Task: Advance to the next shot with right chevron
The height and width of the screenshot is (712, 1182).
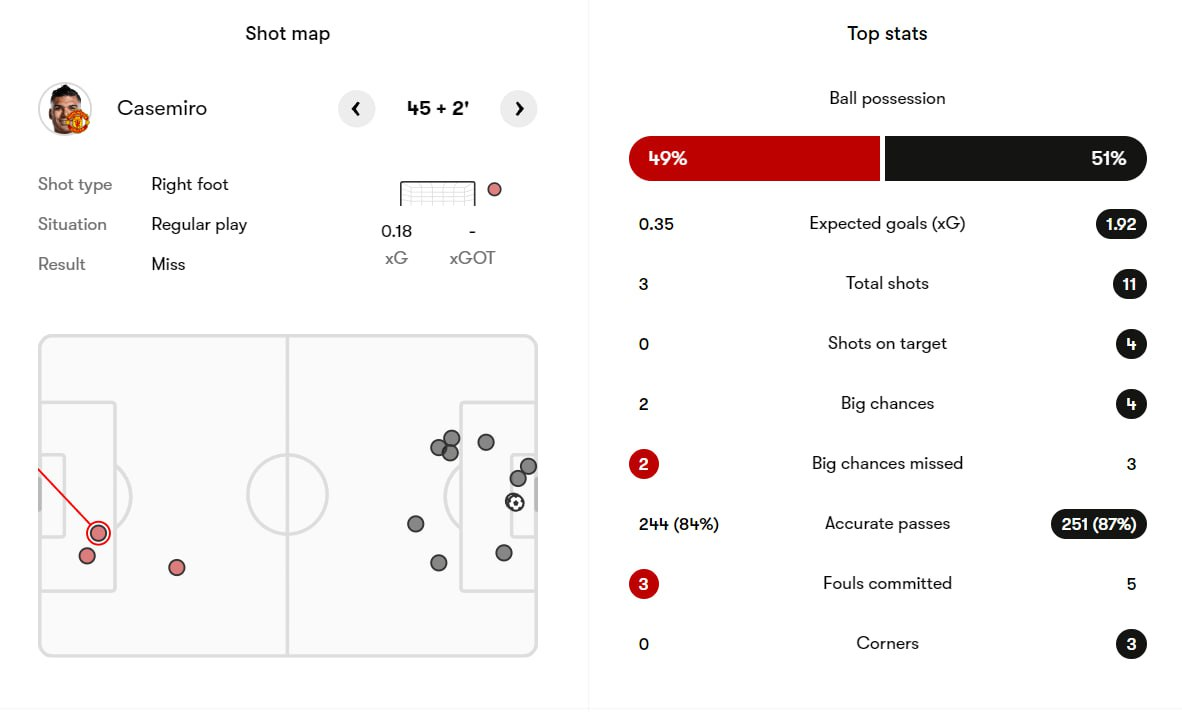Action: 519,109
